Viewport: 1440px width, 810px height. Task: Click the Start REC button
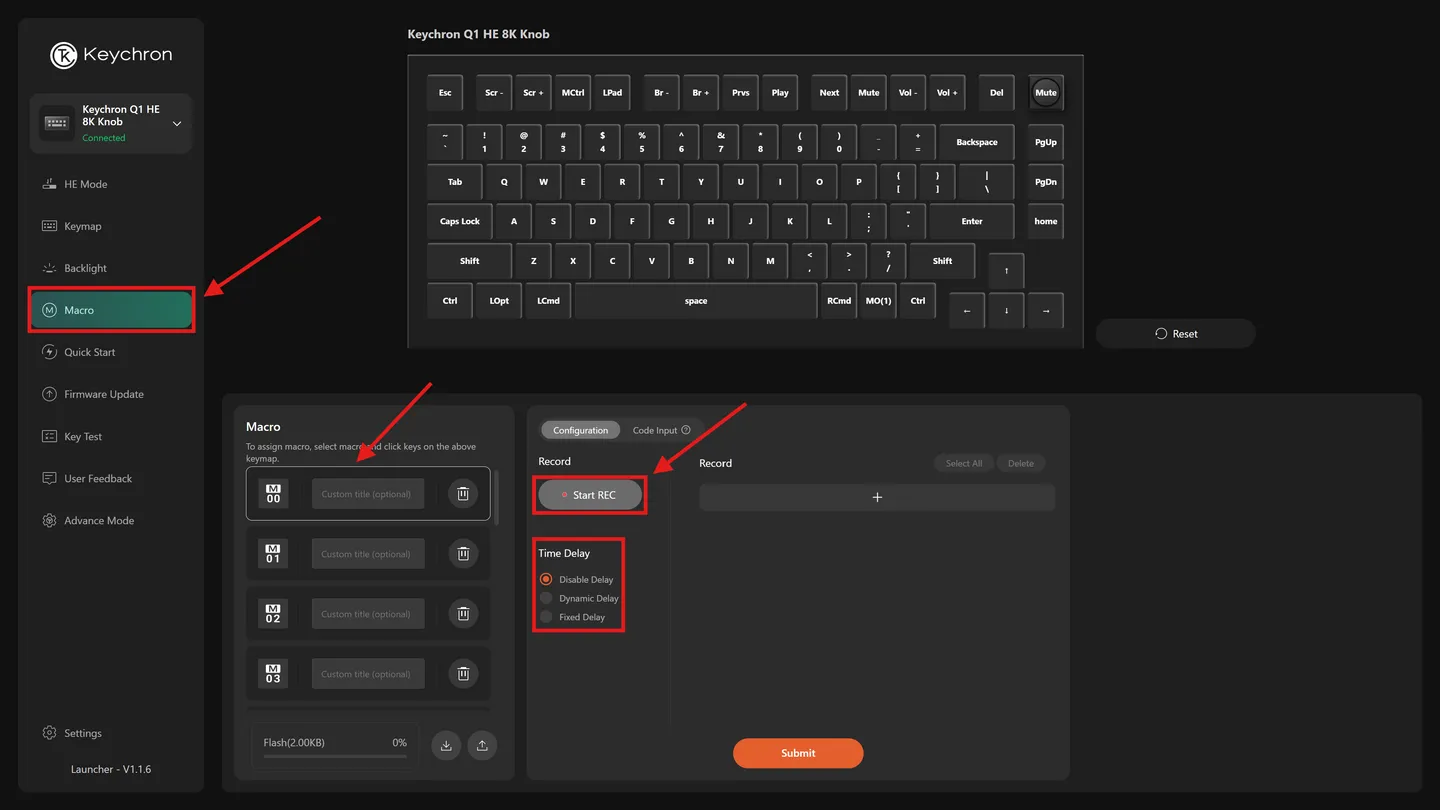[x=591, y=495]
